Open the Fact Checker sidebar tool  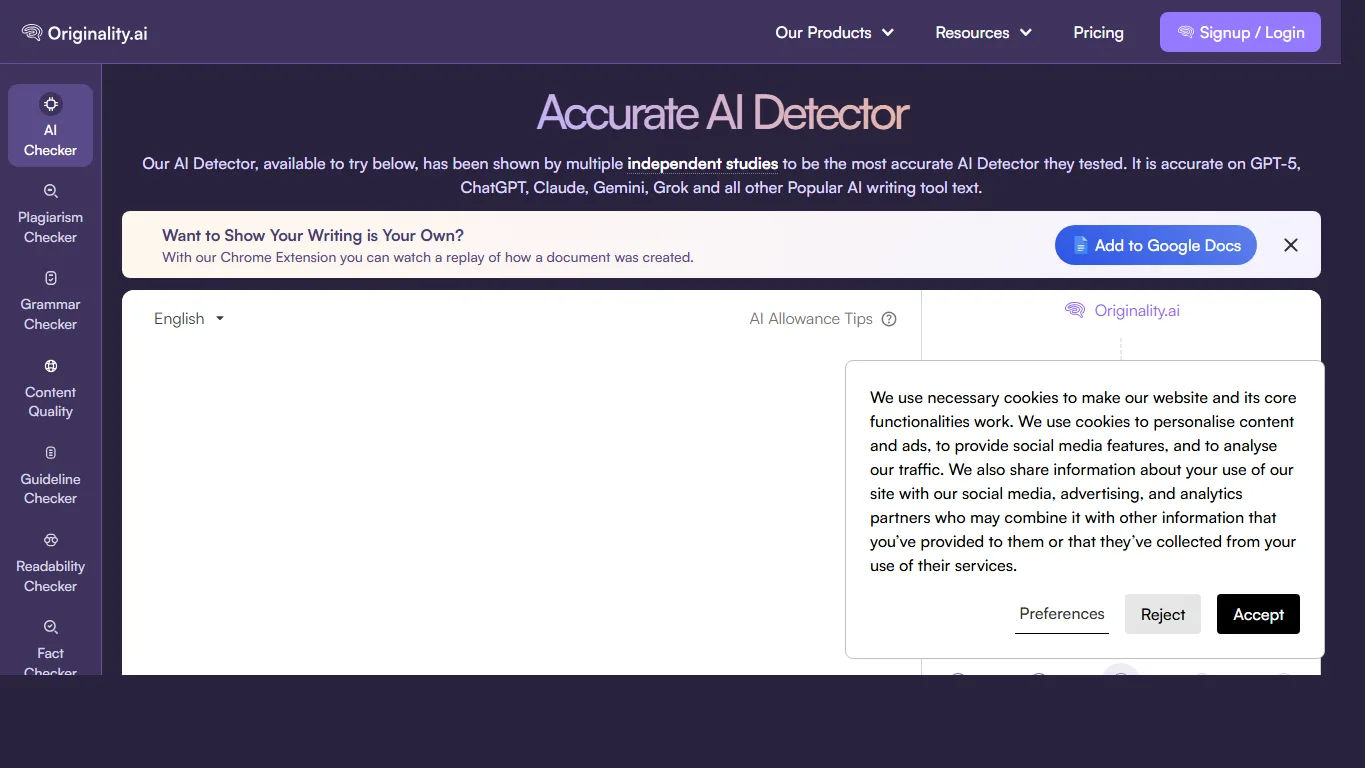[x=50, y=646]
